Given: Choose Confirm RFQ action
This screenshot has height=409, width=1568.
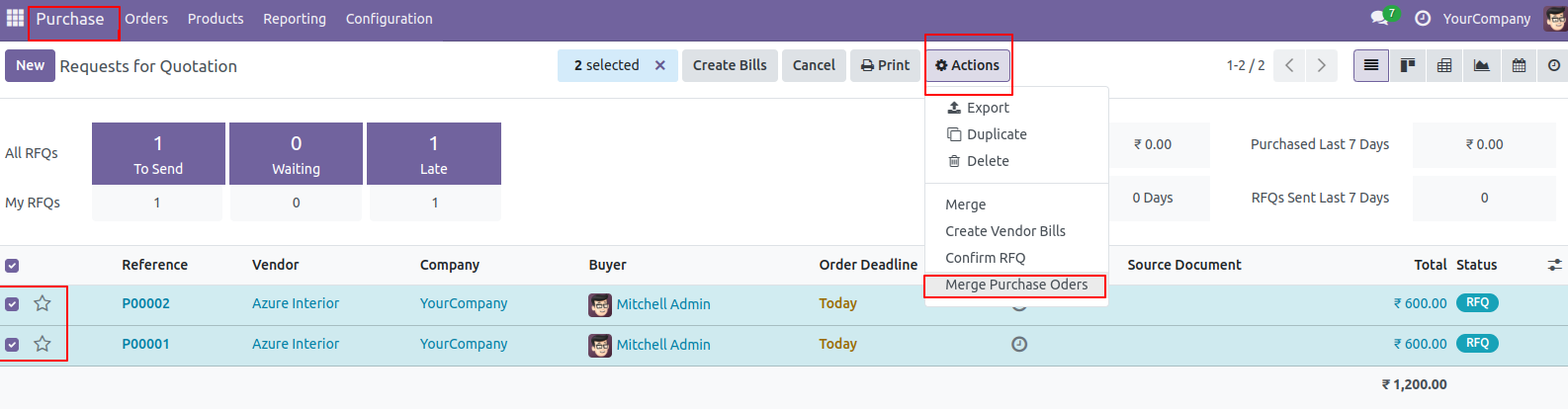Looking at the screenshot, I should click(x=1016, y=258).
